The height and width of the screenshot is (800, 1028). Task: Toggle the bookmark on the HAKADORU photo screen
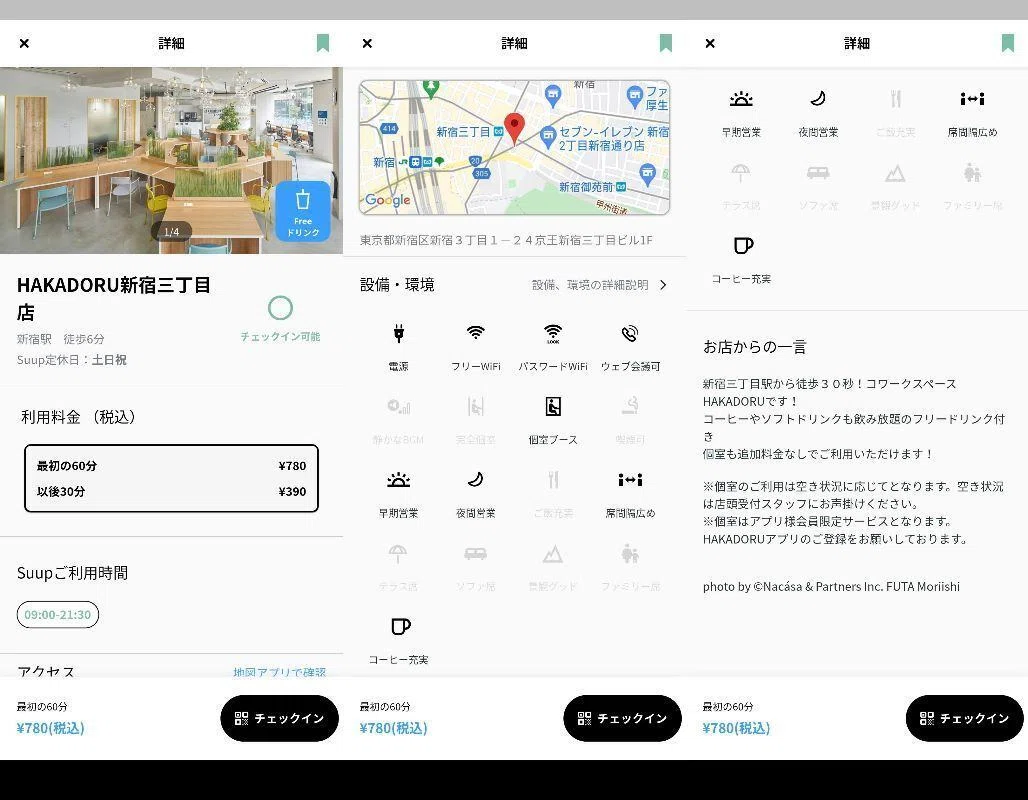coord(323,43)
